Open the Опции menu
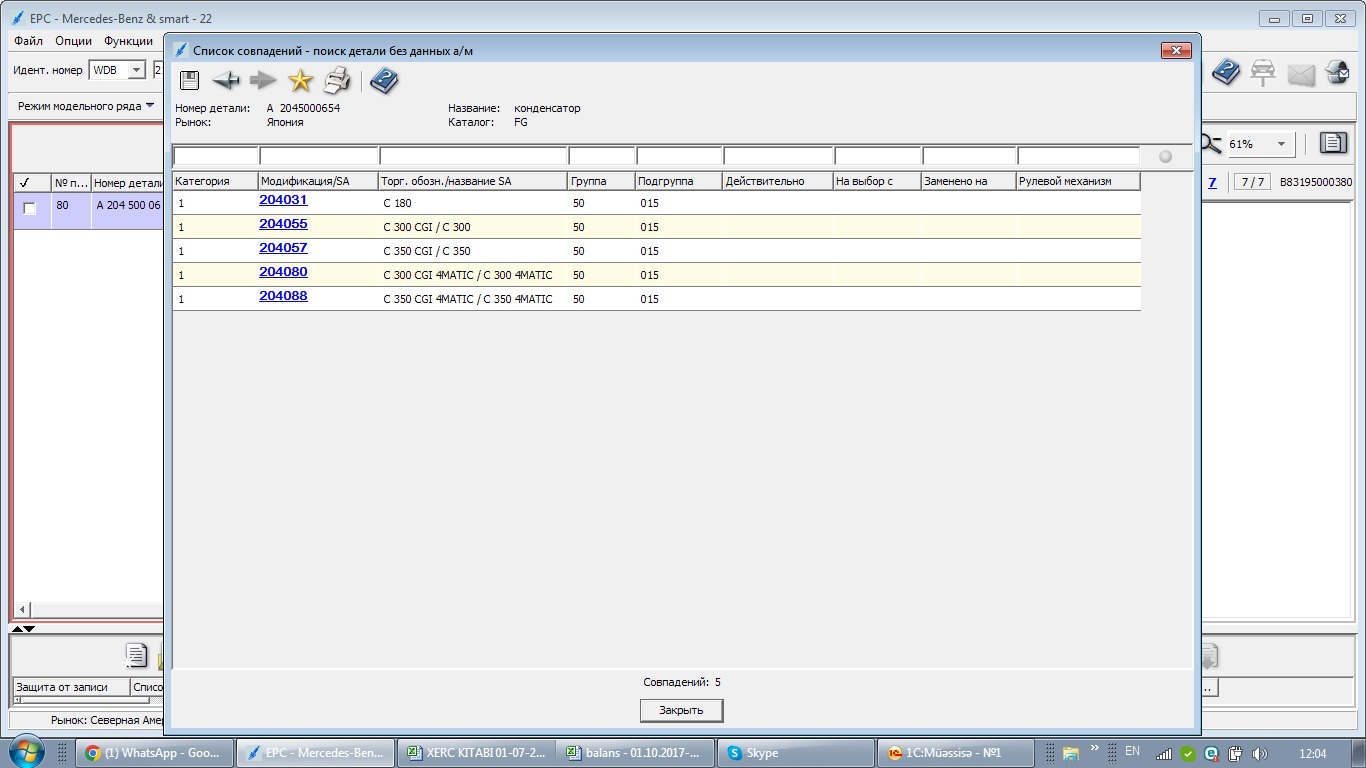 point(73,41)
